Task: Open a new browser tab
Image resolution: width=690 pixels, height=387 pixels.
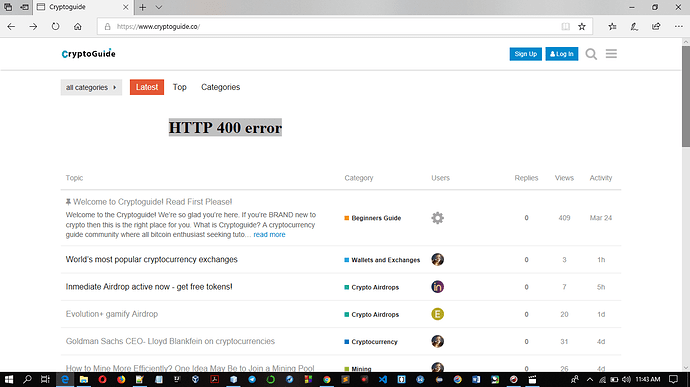Action: point(143,7)
